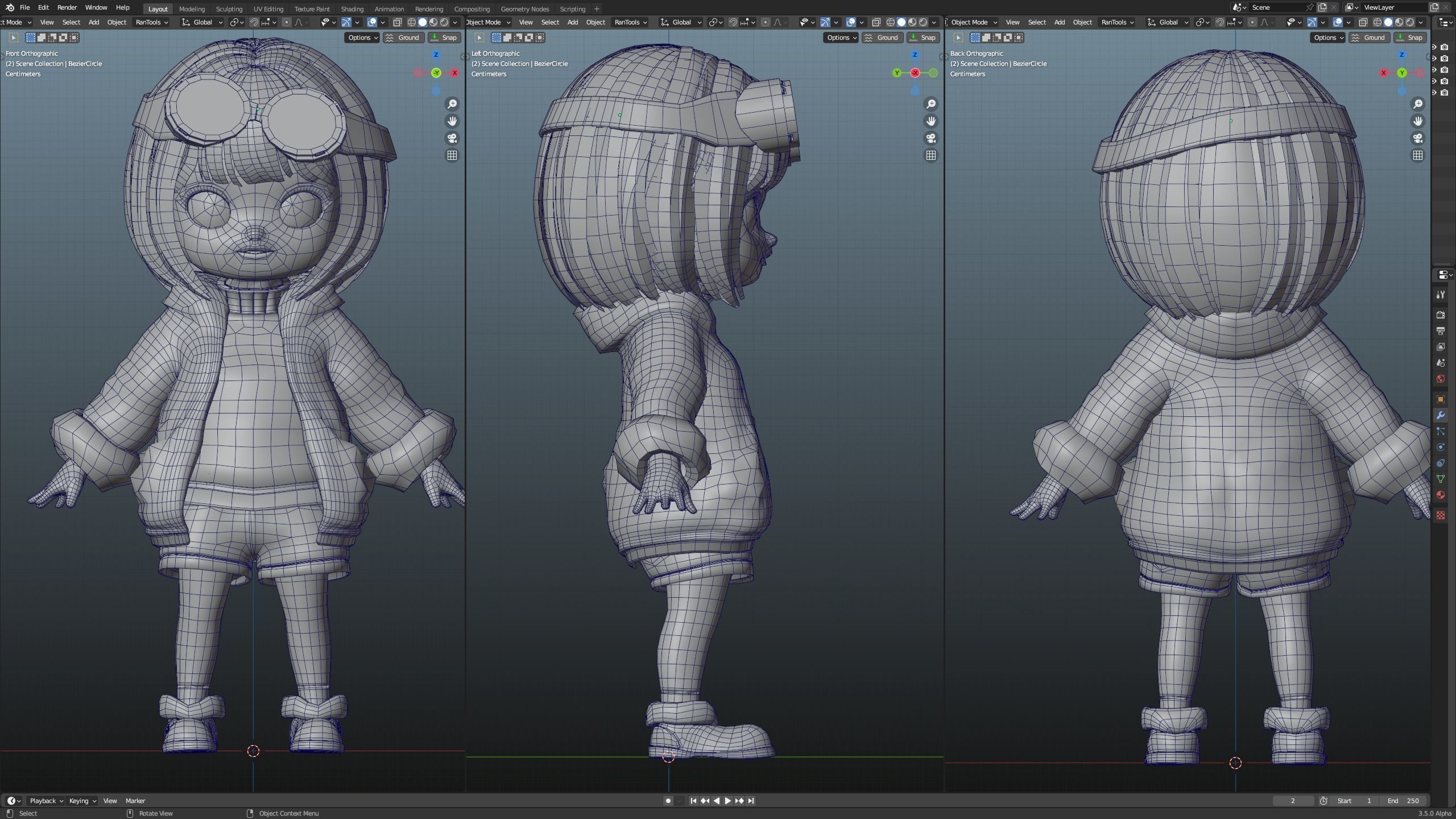Viewport: 1456px width, 819px height.
Task: Toggle gizmo display in the Front viewport header
Action: tap(346, 22)
